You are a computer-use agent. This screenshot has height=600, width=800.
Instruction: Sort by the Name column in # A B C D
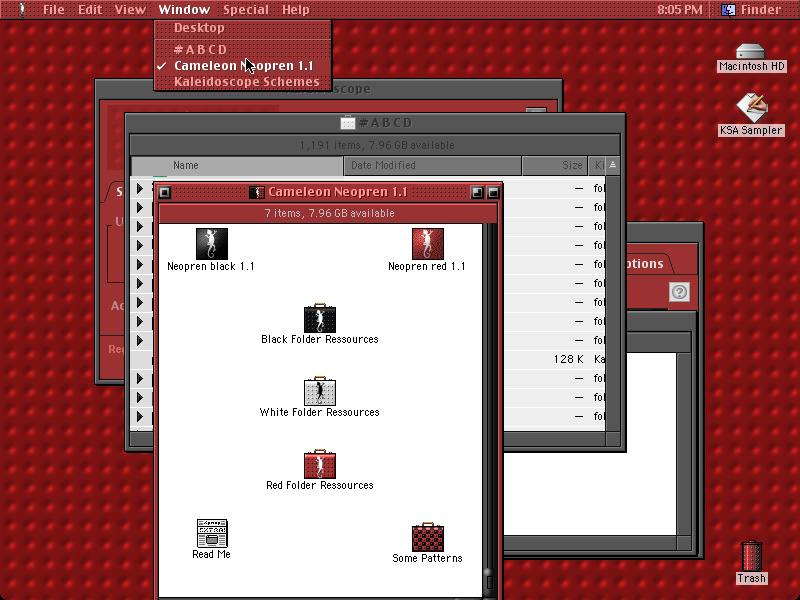coord(237,165)
